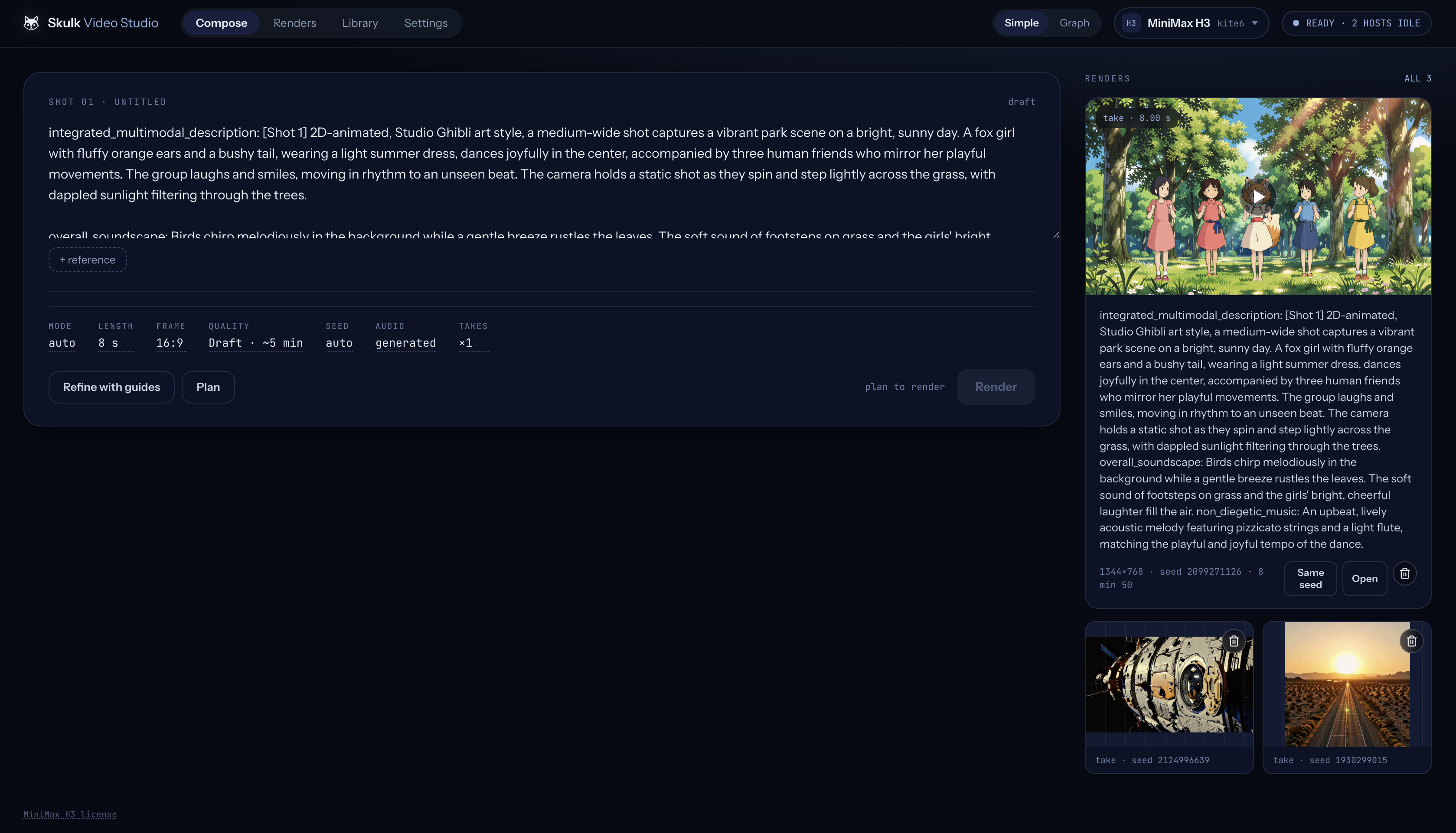
Task: Open the Compose tab
Action: pos(222,23)
